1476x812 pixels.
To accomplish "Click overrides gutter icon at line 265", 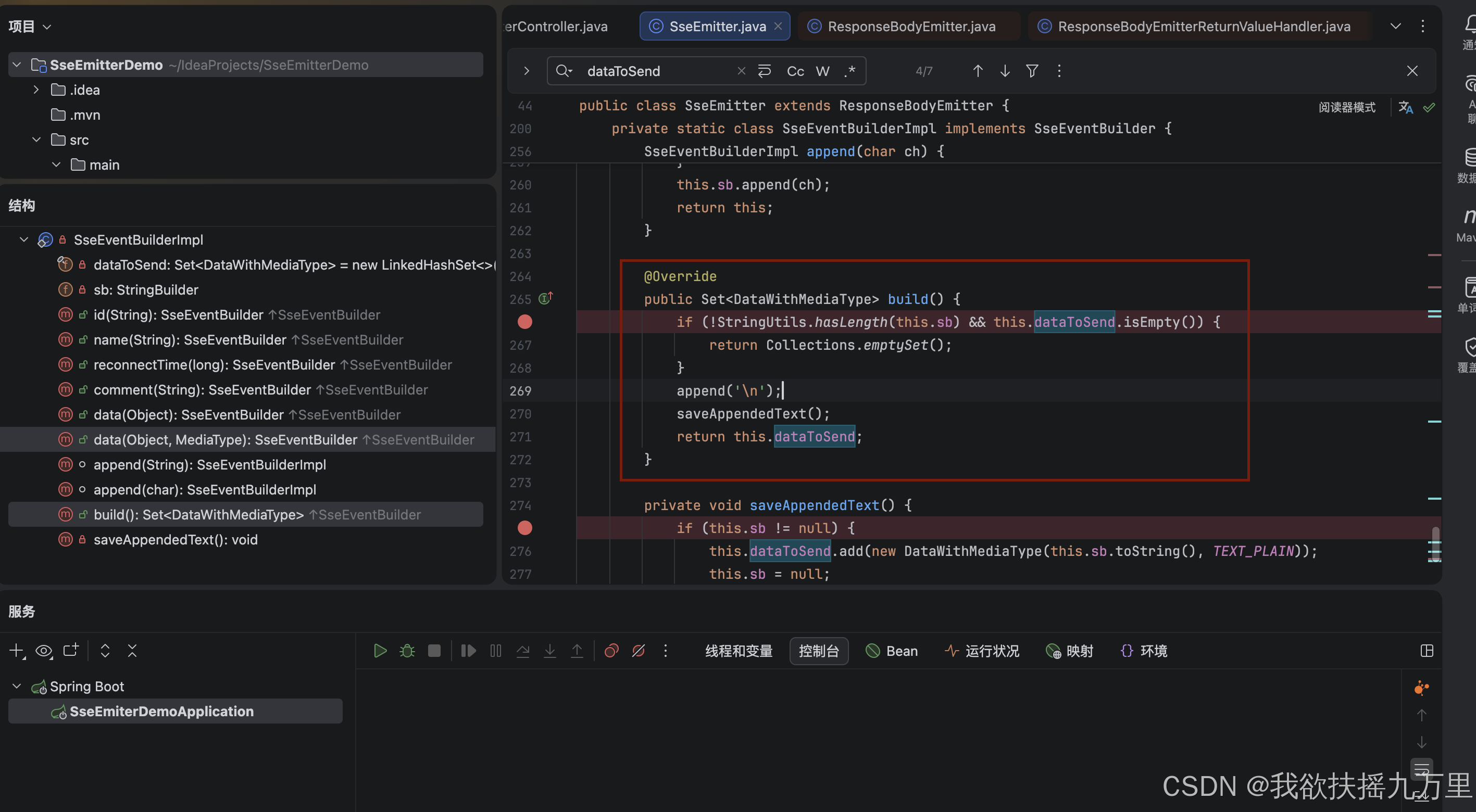I will coord(545,299).
